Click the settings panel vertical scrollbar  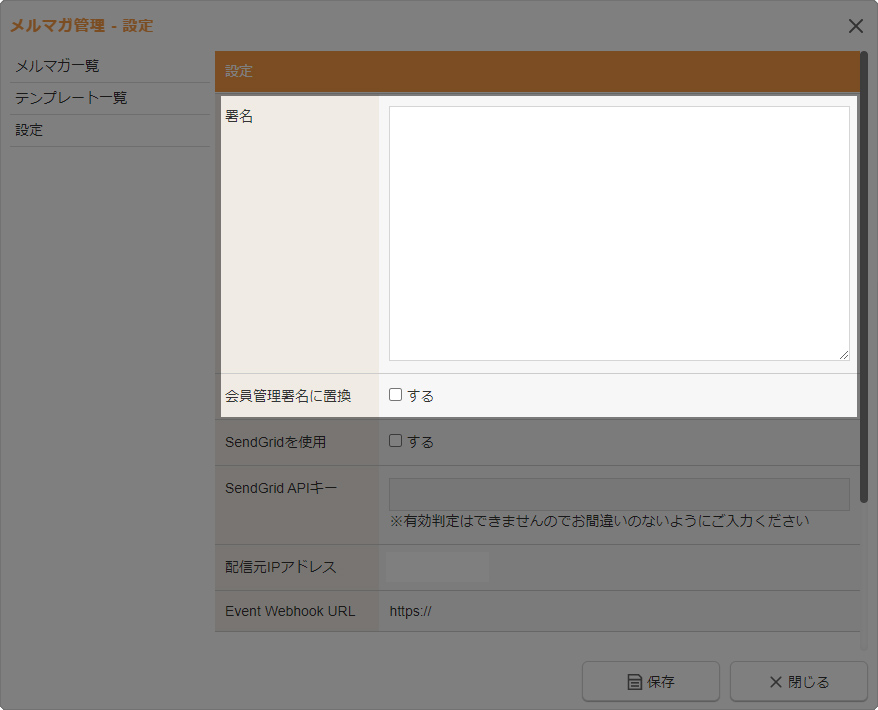tap(864, 277)
